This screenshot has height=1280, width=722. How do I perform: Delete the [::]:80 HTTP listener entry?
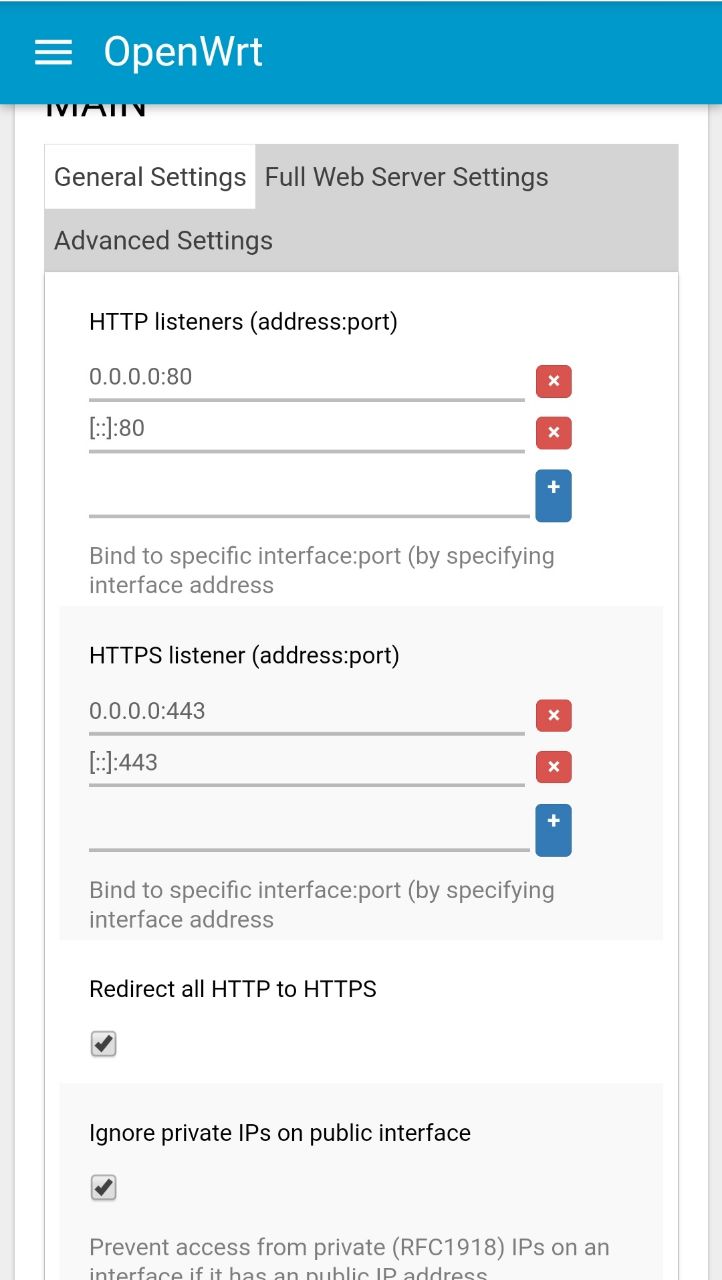click(x=553, y=433)
